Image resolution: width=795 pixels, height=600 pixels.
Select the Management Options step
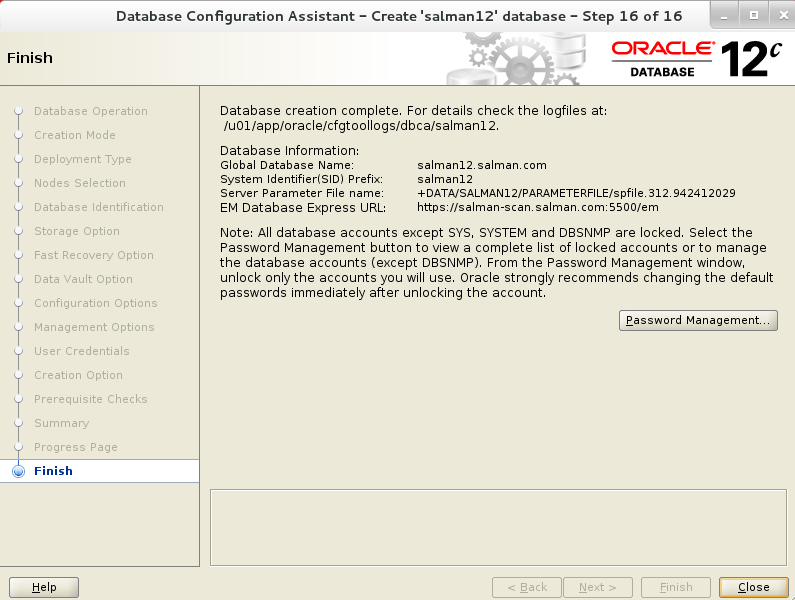[x=94, y=327]
